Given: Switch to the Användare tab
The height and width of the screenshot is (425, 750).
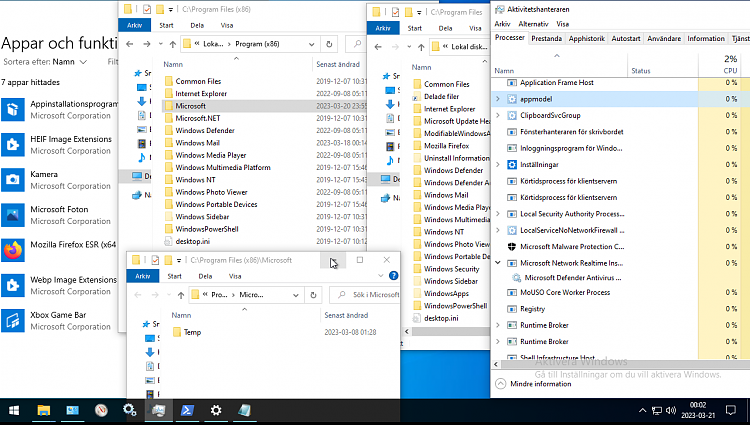Looking at the screenshot, I should click(x=664, y=39).
